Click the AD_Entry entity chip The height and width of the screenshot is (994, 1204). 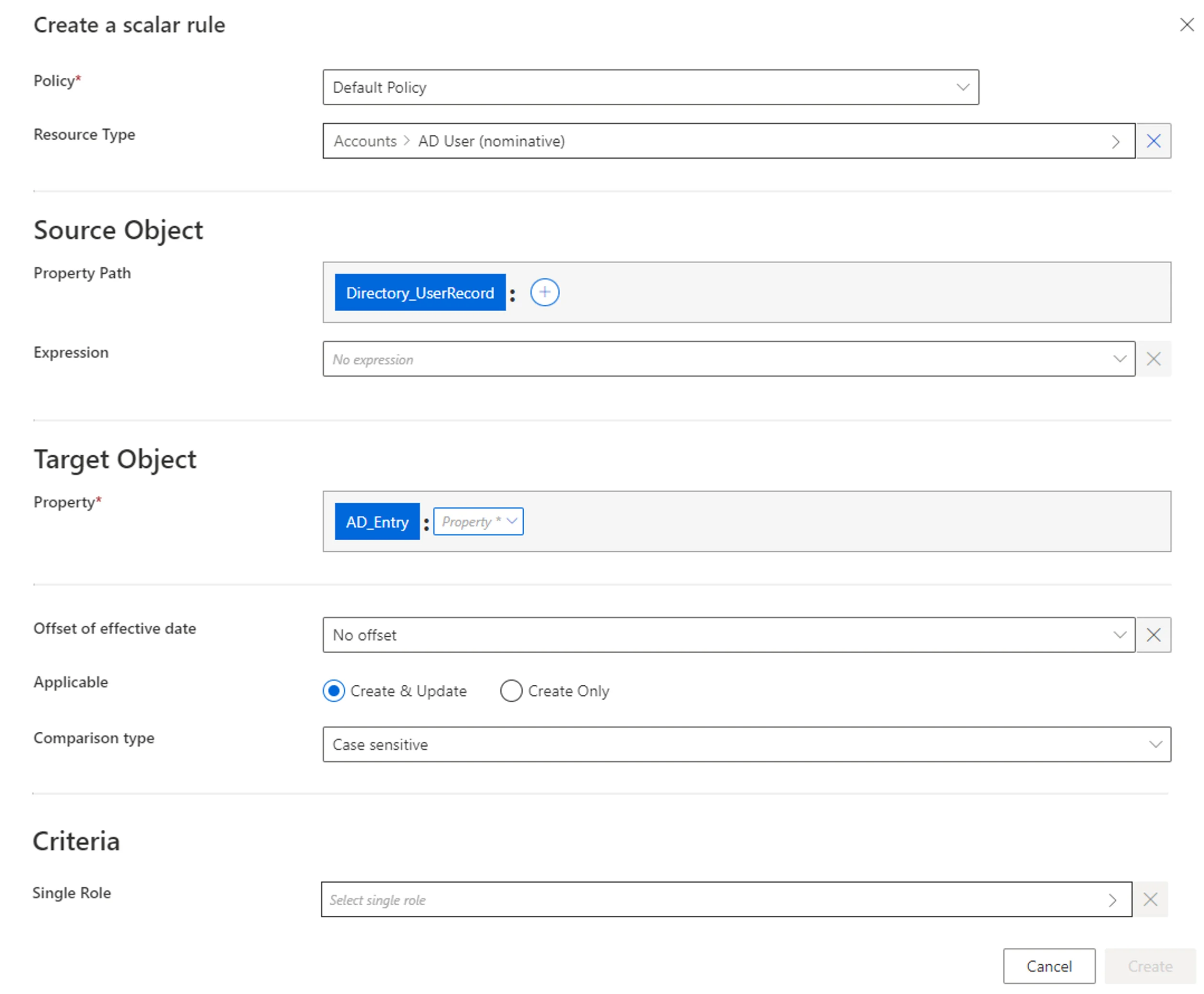pos(377,521)
